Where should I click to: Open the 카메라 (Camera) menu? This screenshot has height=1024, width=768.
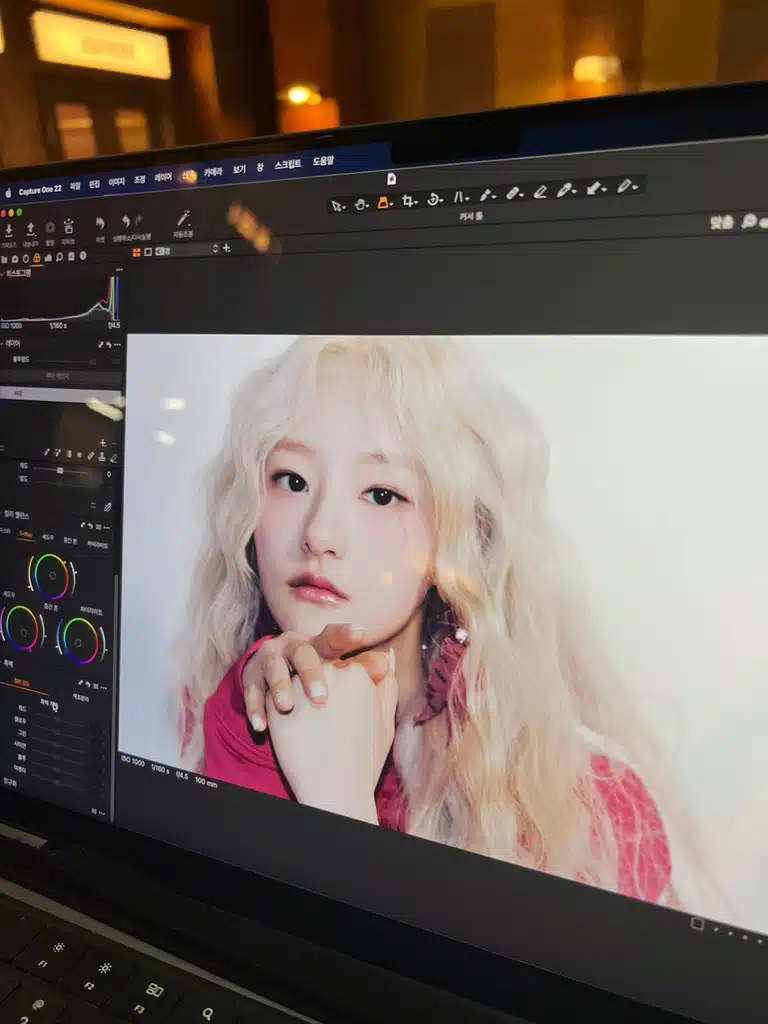point(213,172)
